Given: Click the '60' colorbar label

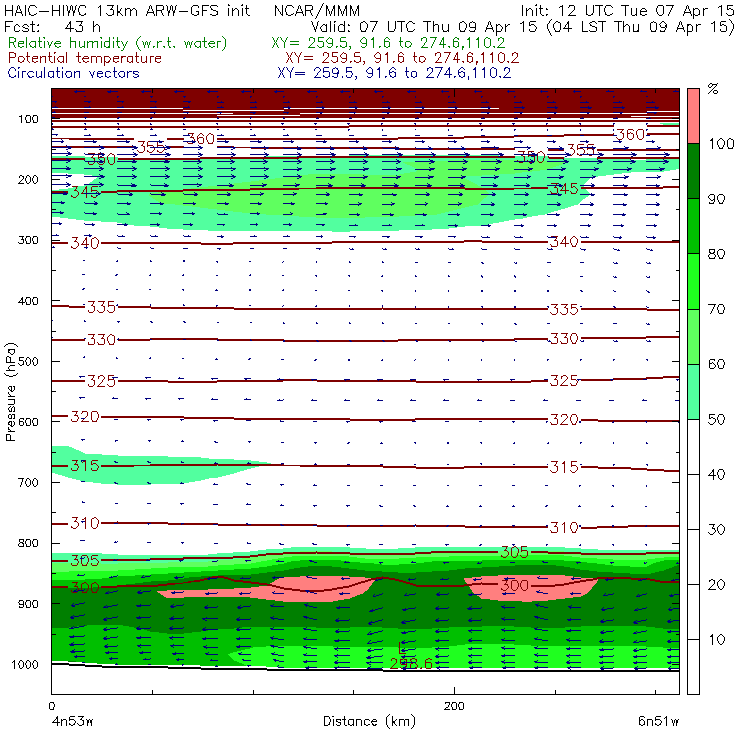Looking at the screenshot, I should pos(716,364).
